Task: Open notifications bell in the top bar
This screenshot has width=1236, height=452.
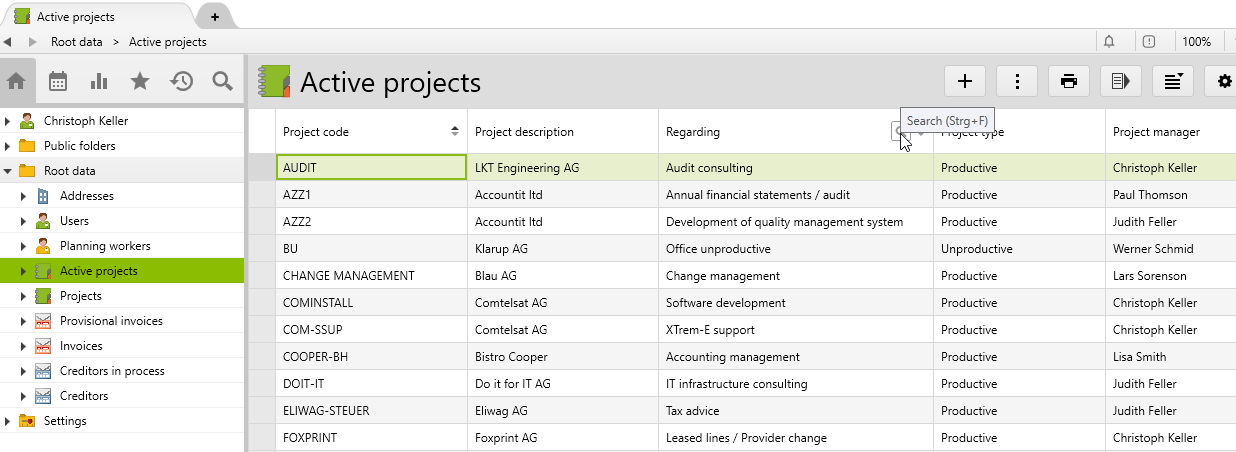Action: [x=1109, y=42]
